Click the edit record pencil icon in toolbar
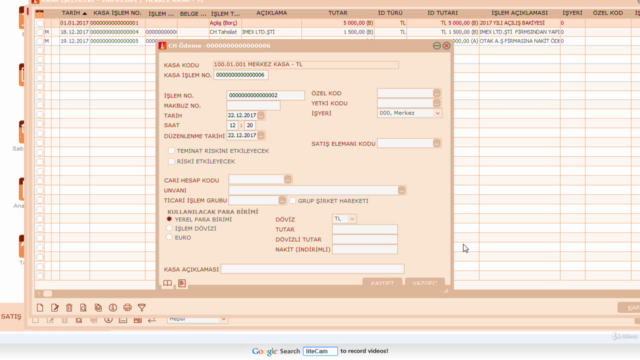640x360 pixels. coord(55,308)
